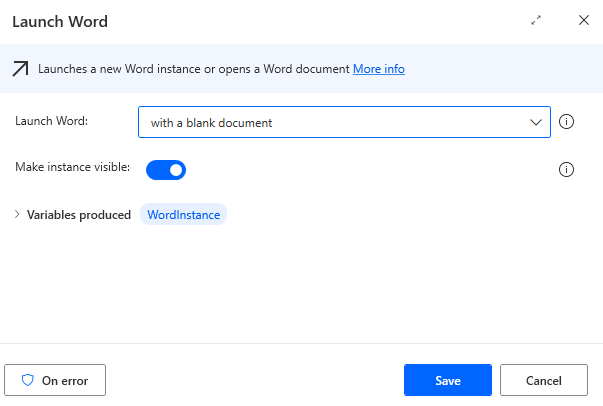The width and height of the screenshot is (603, 406).
Task: Click the 'Make instance visible:' label text
Action: click(73, 167)
